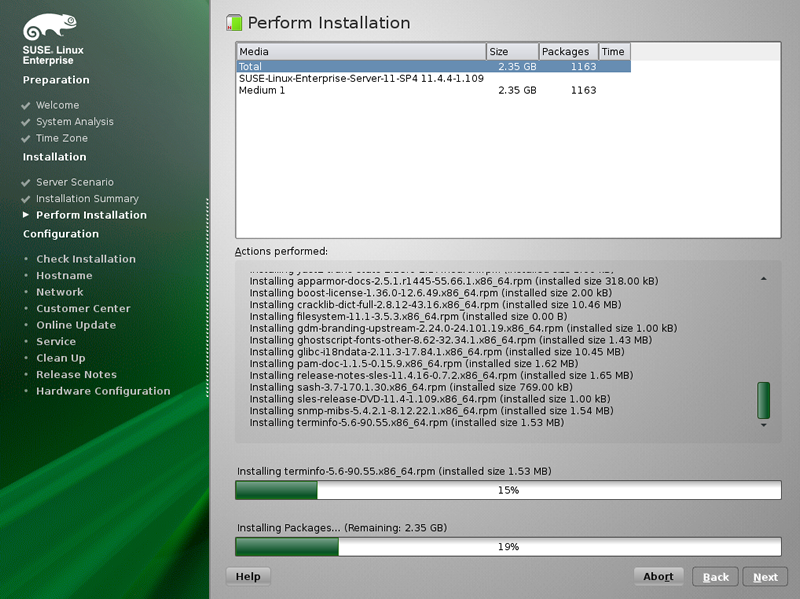Click the Installing Packages remaining label
Image resolution: width=800 pixels, height=599 pixels.
click(342, 528)
